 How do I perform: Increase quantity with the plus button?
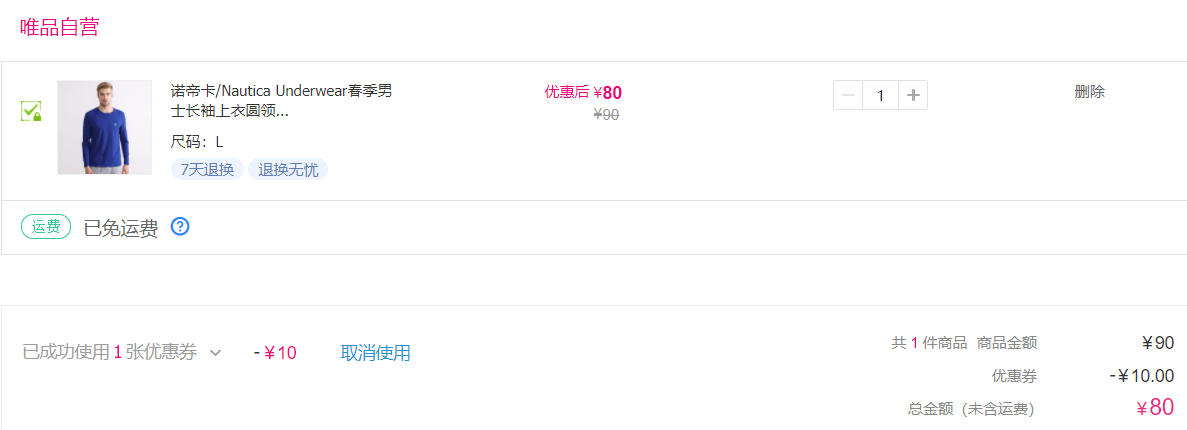point(913,95)
